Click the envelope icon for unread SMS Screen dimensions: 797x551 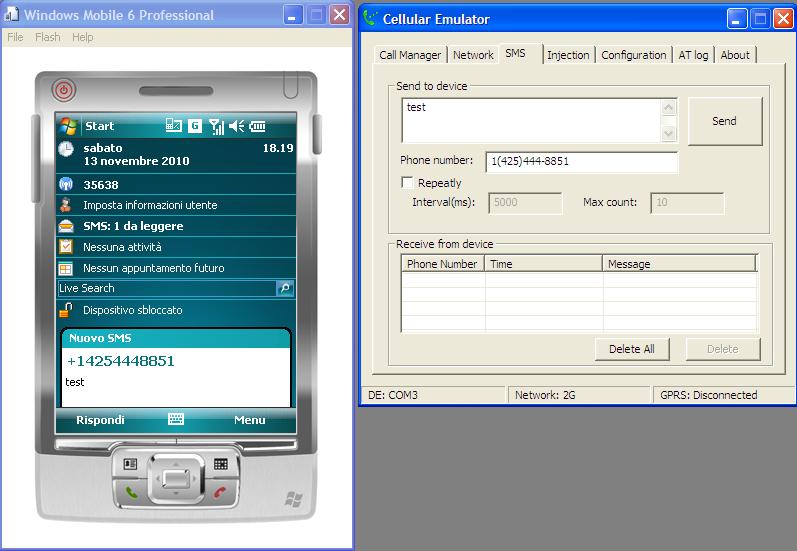[66, 226]
